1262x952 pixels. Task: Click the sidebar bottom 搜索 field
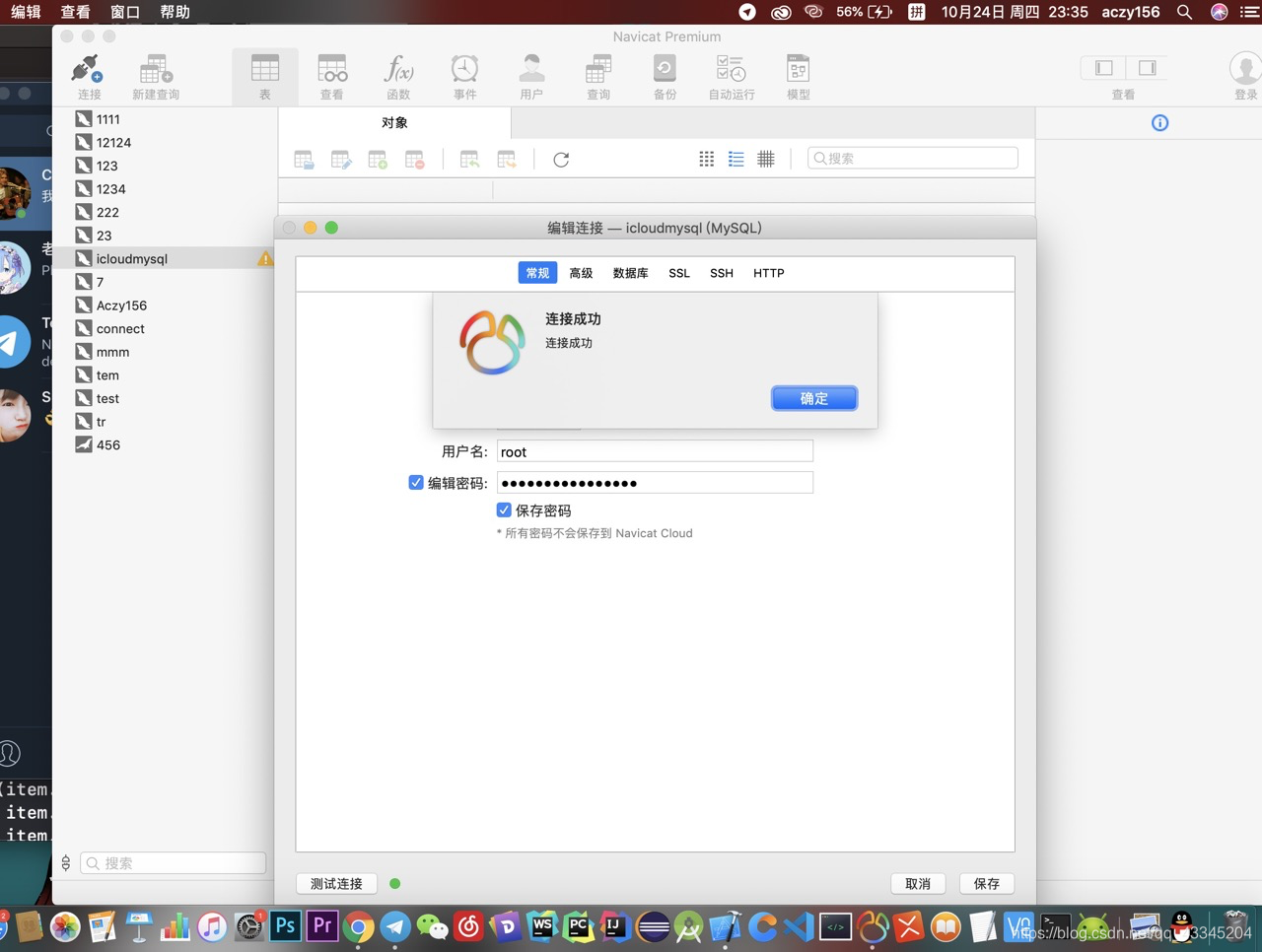coord(174,863)
